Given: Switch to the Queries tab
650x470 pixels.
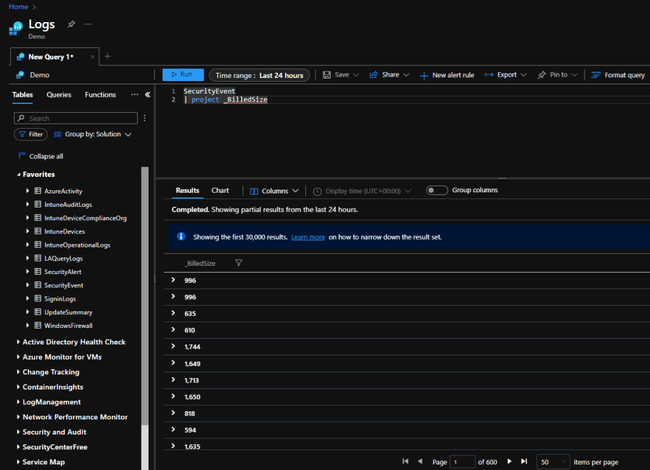Looking at the screenshot, I should (59, 95).
